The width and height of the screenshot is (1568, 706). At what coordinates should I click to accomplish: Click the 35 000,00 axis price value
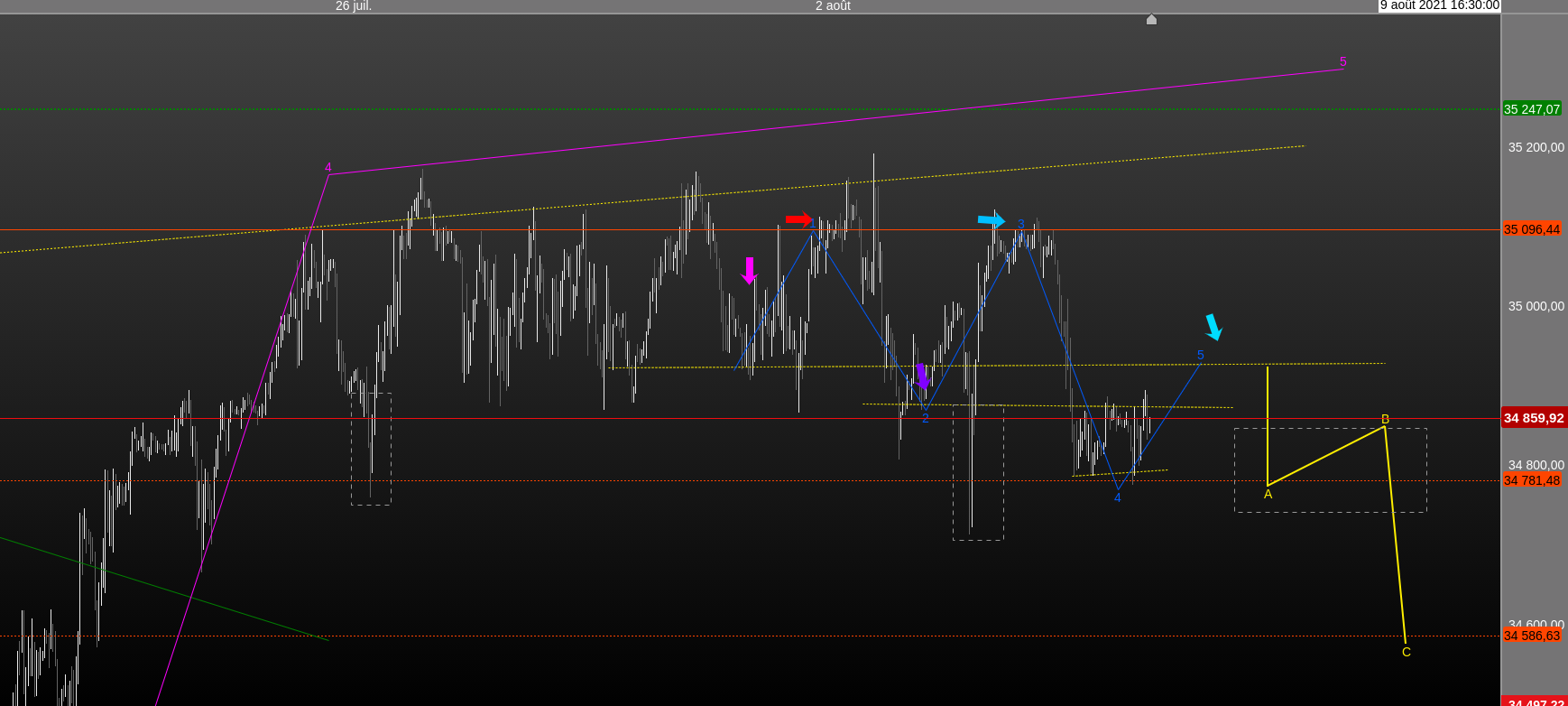[1536, 306]
